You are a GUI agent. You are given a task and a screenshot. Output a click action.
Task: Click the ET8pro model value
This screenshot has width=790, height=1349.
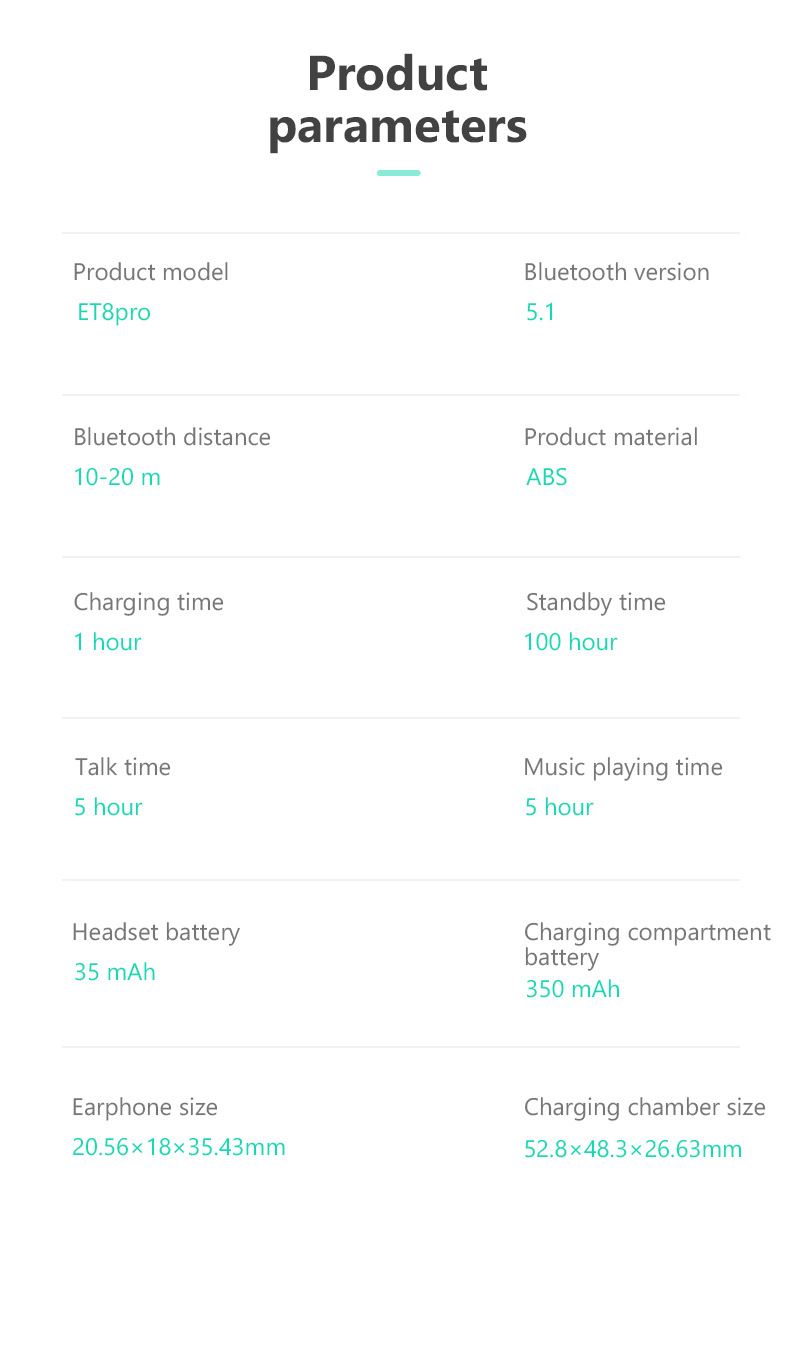(x=114, y=312)
